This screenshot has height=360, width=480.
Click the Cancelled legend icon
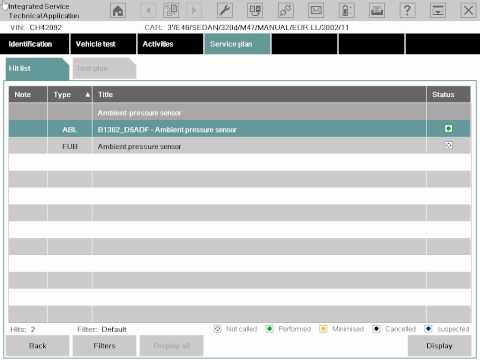point(376,329)
